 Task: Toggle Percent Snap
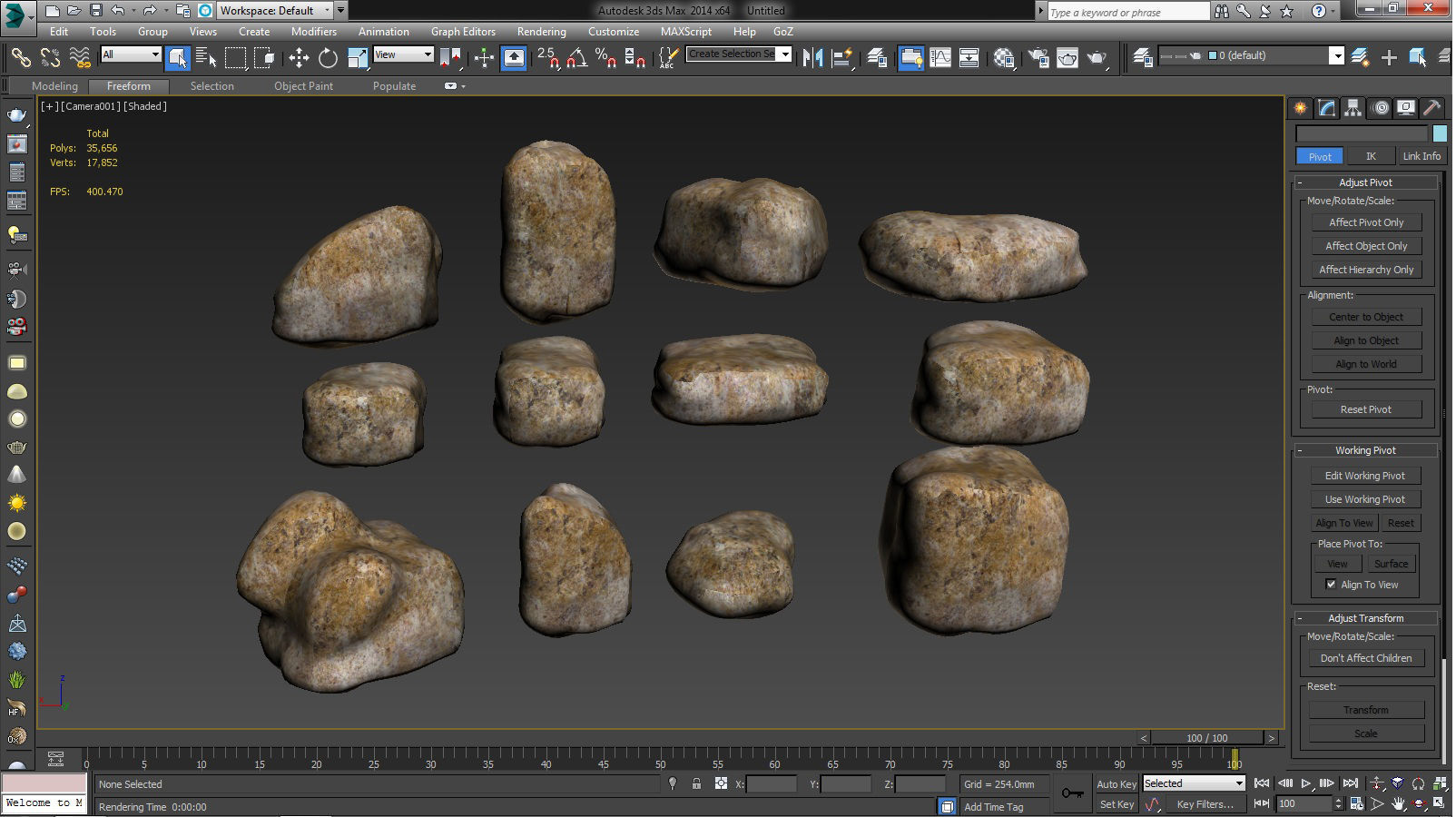tap(605, 57)
